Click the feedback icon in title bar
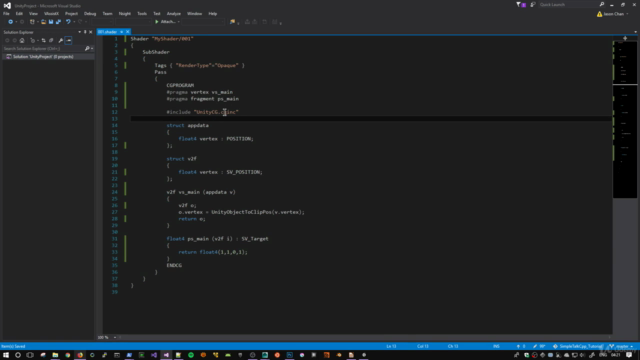The height and width of the screenshot is (360, 640). pyautogui.click(x=533, y=4)
